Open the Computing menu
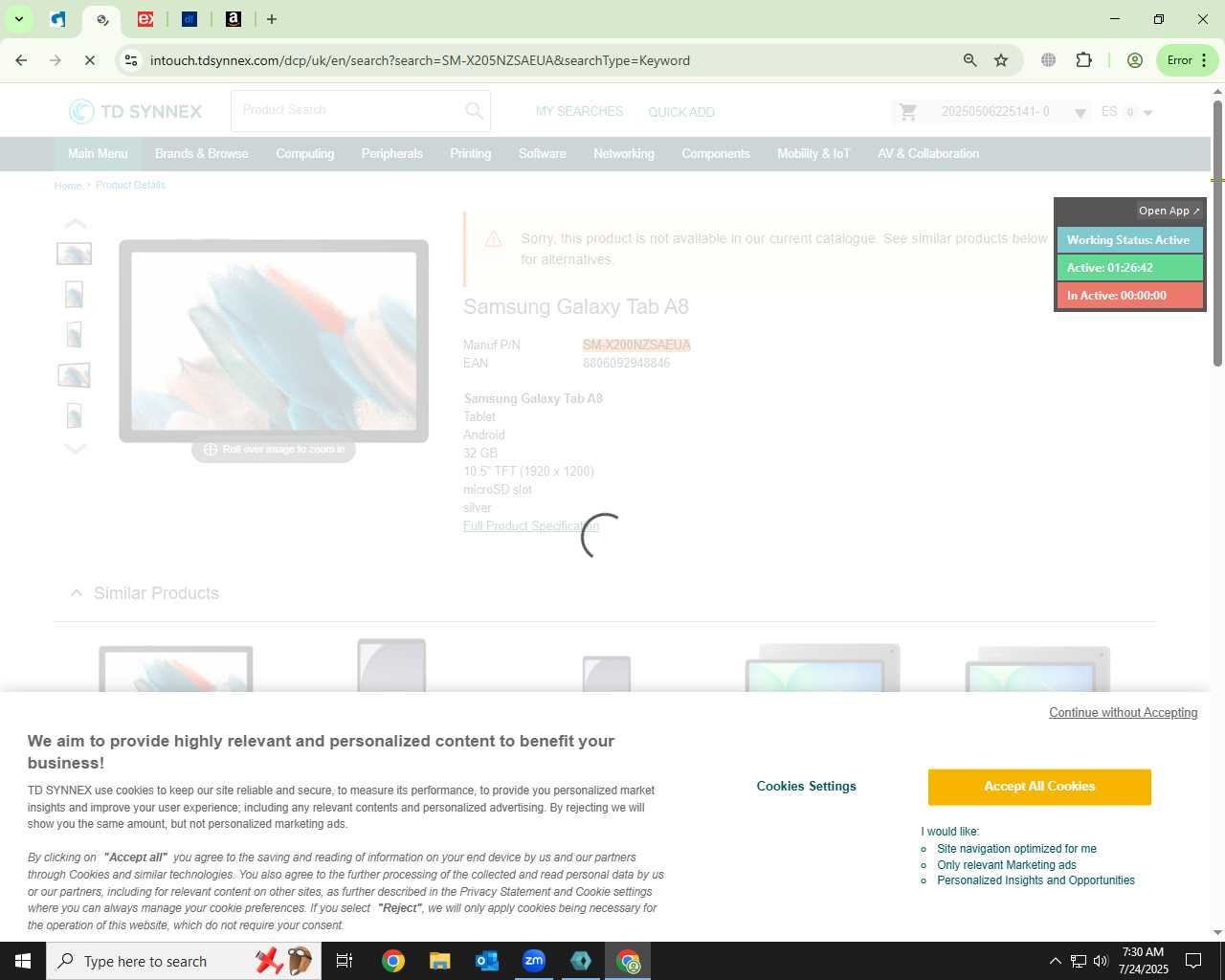 click(305, 154)
